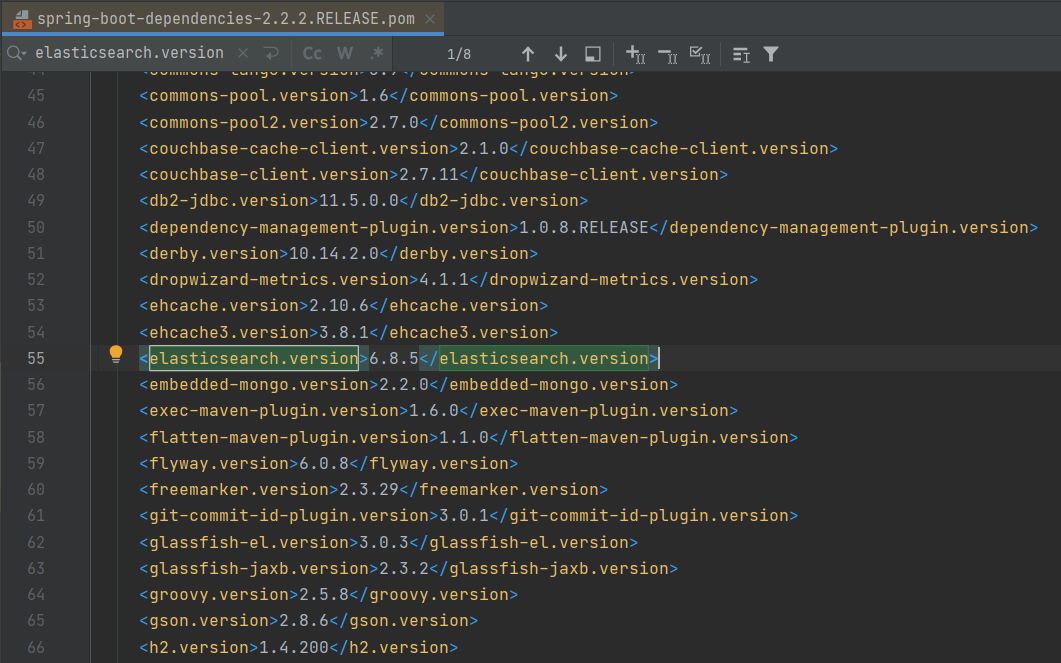
Task: Click embedded-mongo.version opening tag
Action: coord(259,385)
